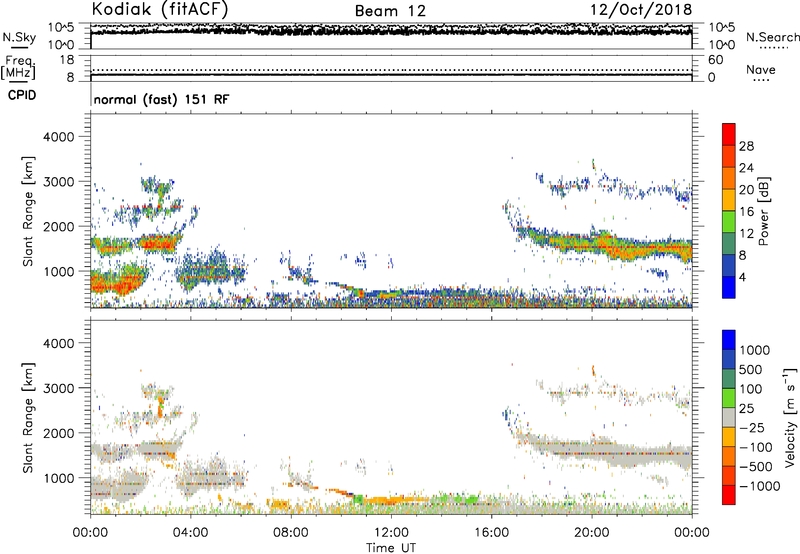
Task: Click the power colorbar tick '16'
Action: pos(746,212)
